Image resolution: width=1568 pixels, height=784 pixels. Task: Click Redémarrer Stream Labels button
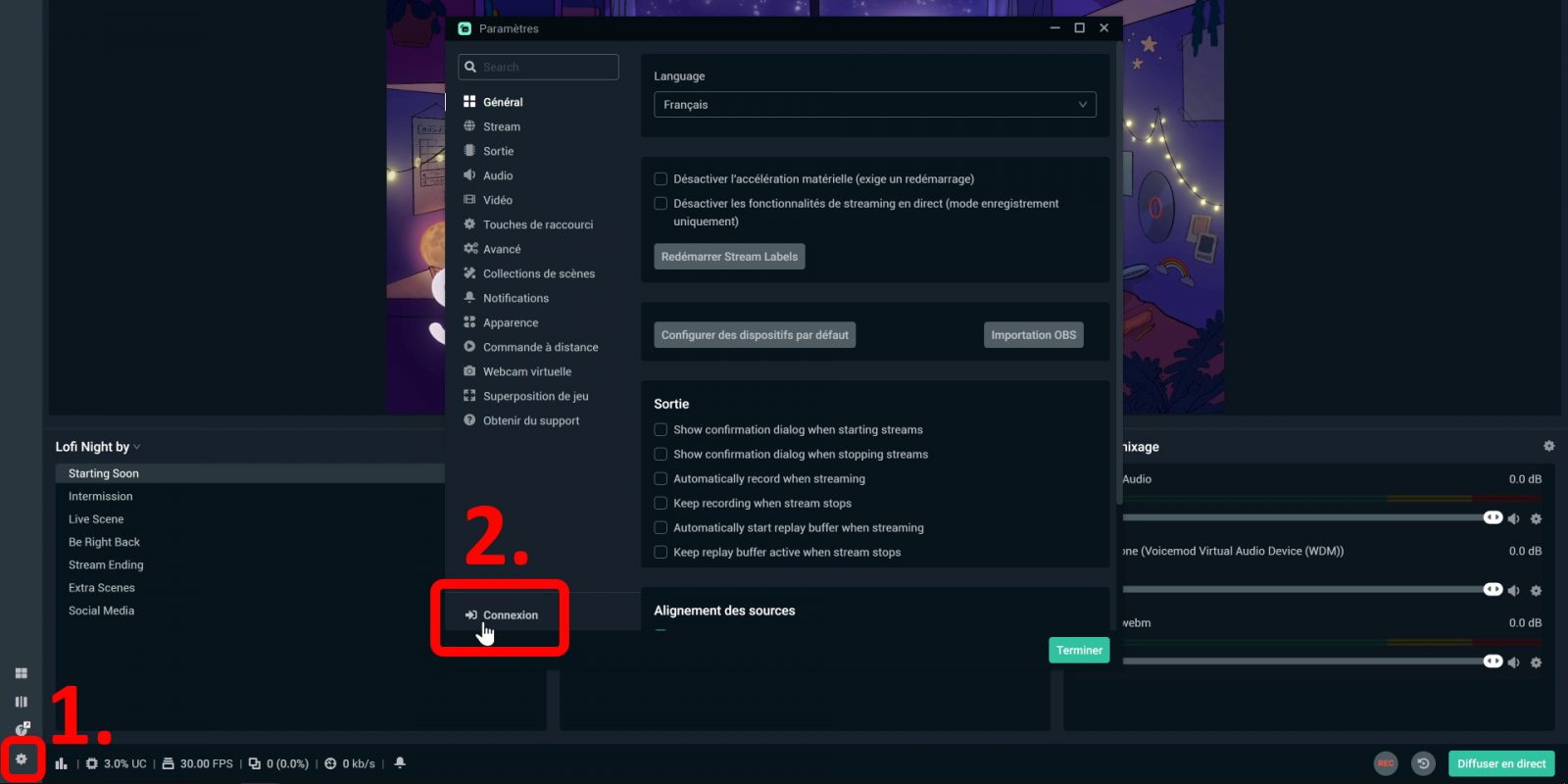point(729,257)
